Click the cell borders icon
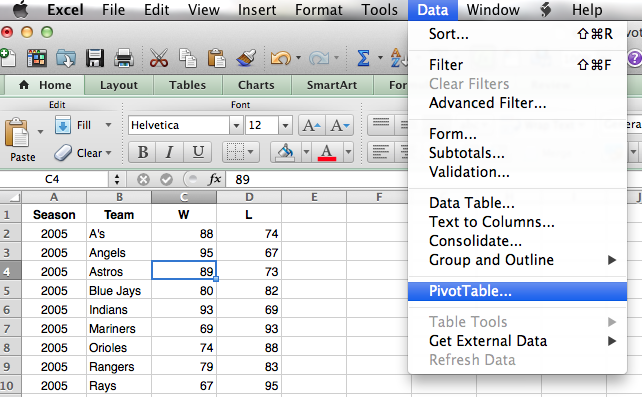 tap(235, 152)
